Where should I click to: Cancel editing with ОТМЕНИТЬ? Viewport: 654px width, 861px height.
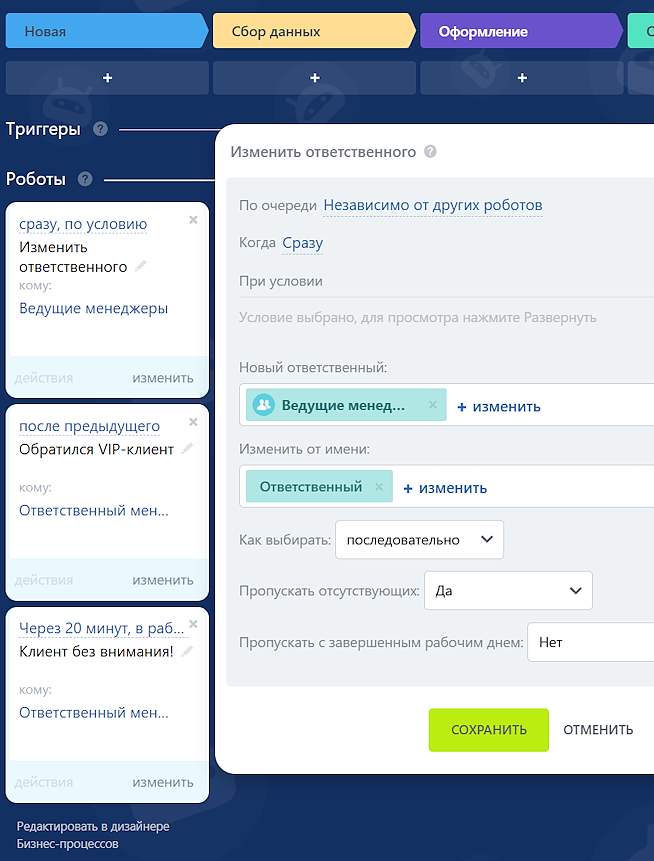pos(598,730)
